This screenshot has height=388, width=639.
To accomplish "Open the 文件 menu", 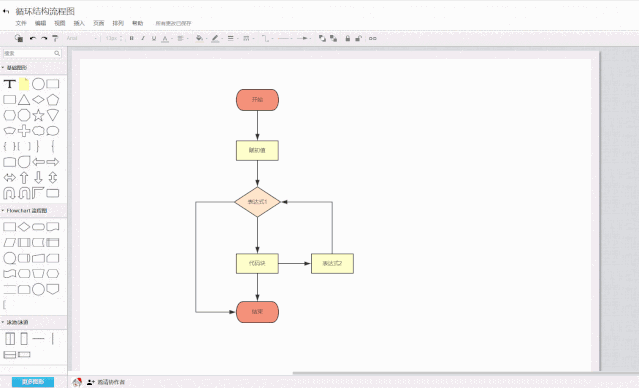I will tap(21, 23).
